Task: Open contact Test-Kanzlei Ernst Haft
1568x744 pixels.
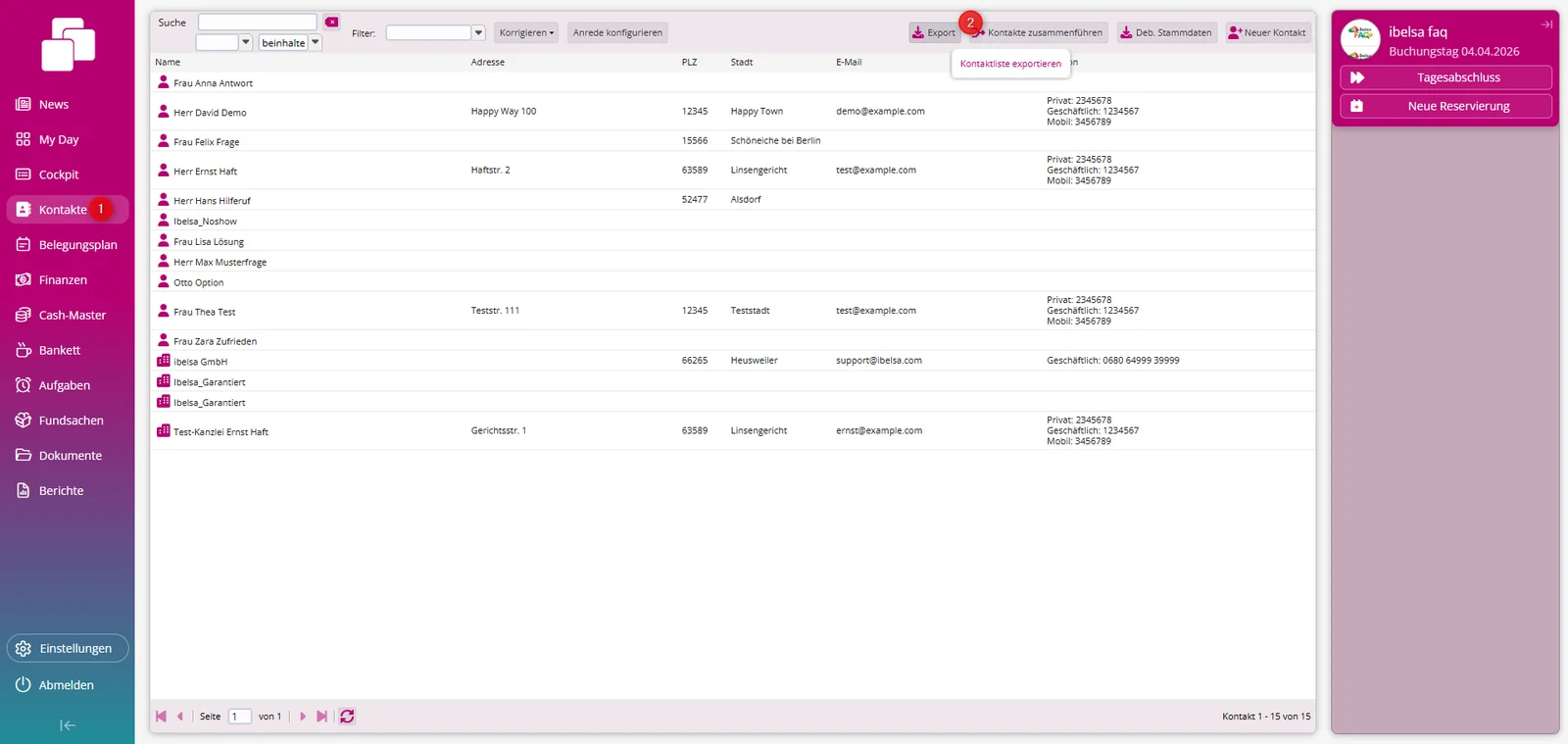Action: [x=220, y=432]
